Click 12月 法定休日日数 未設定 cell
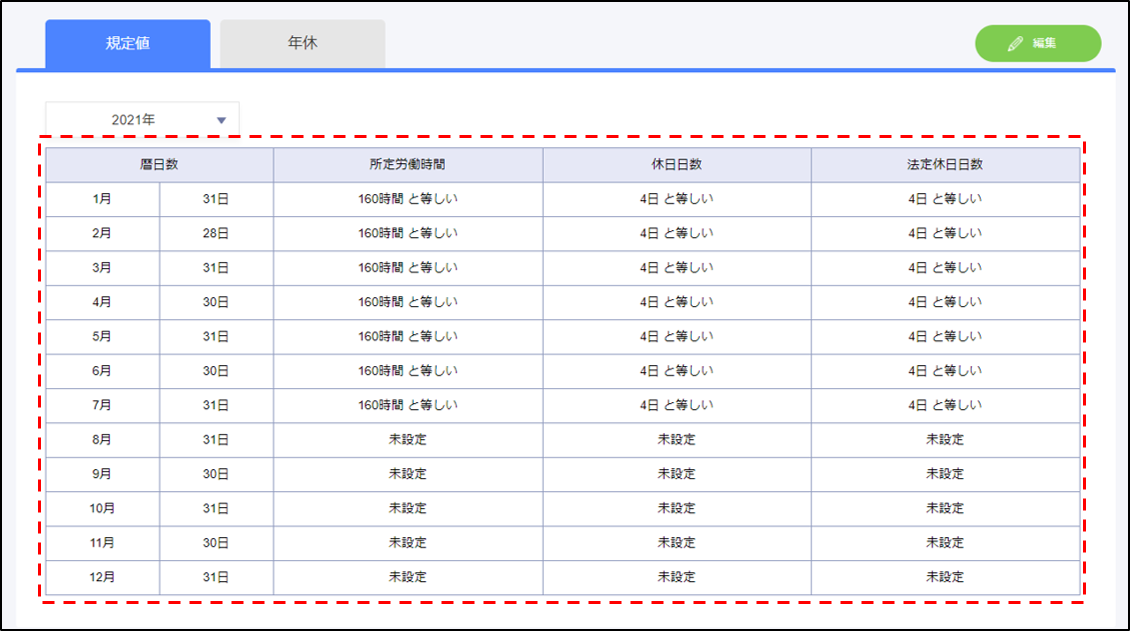Viewport: 1130px width, 631px height. (x=946, y=578)
